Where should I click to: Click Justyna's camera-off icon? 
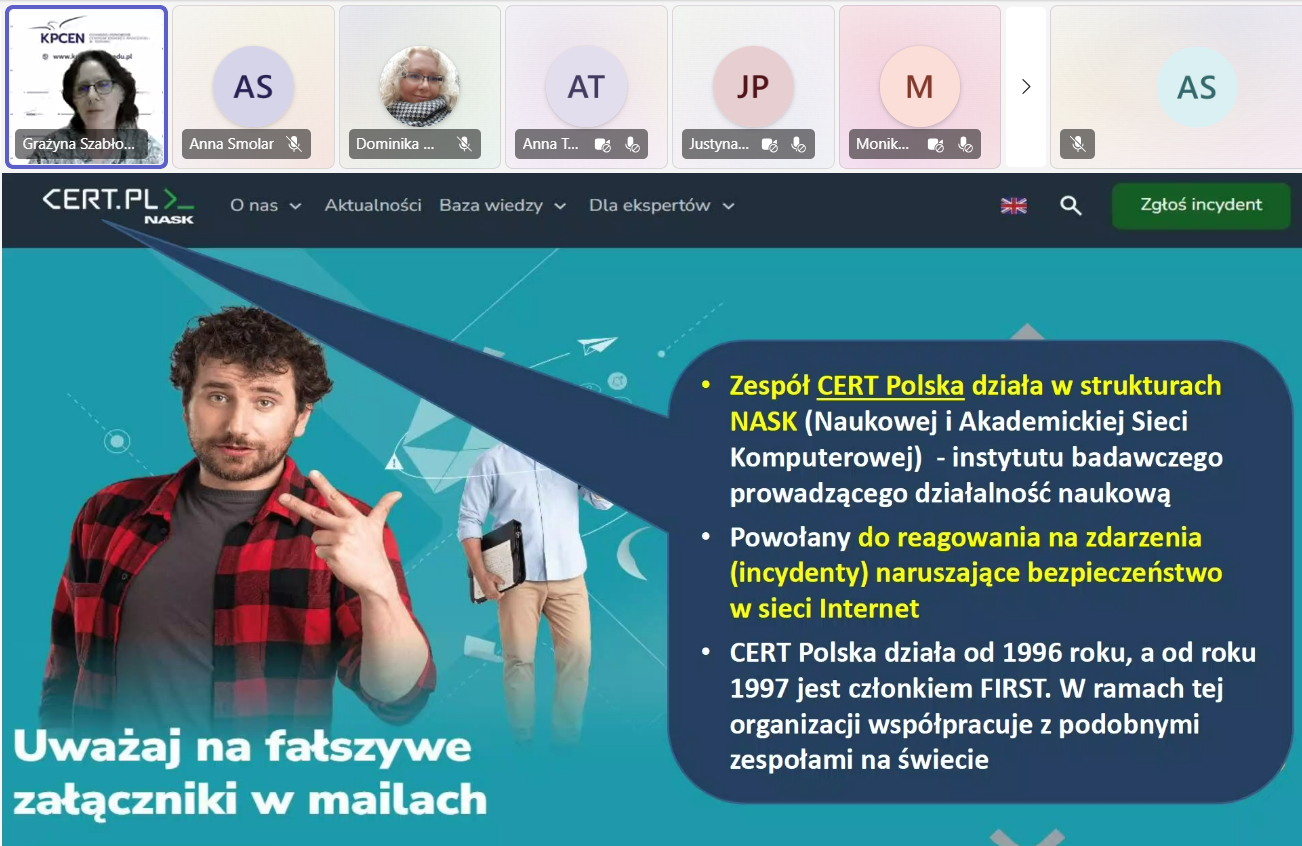pos(769,144)
